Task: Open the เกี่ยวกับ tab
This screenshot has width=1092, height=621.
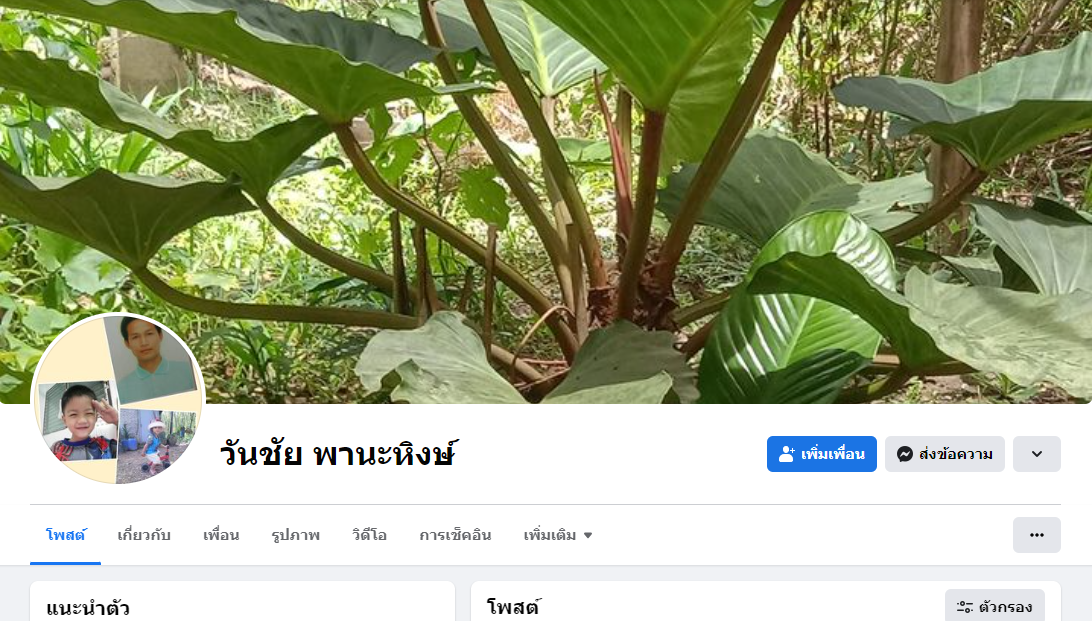Action: click(144, 535)
